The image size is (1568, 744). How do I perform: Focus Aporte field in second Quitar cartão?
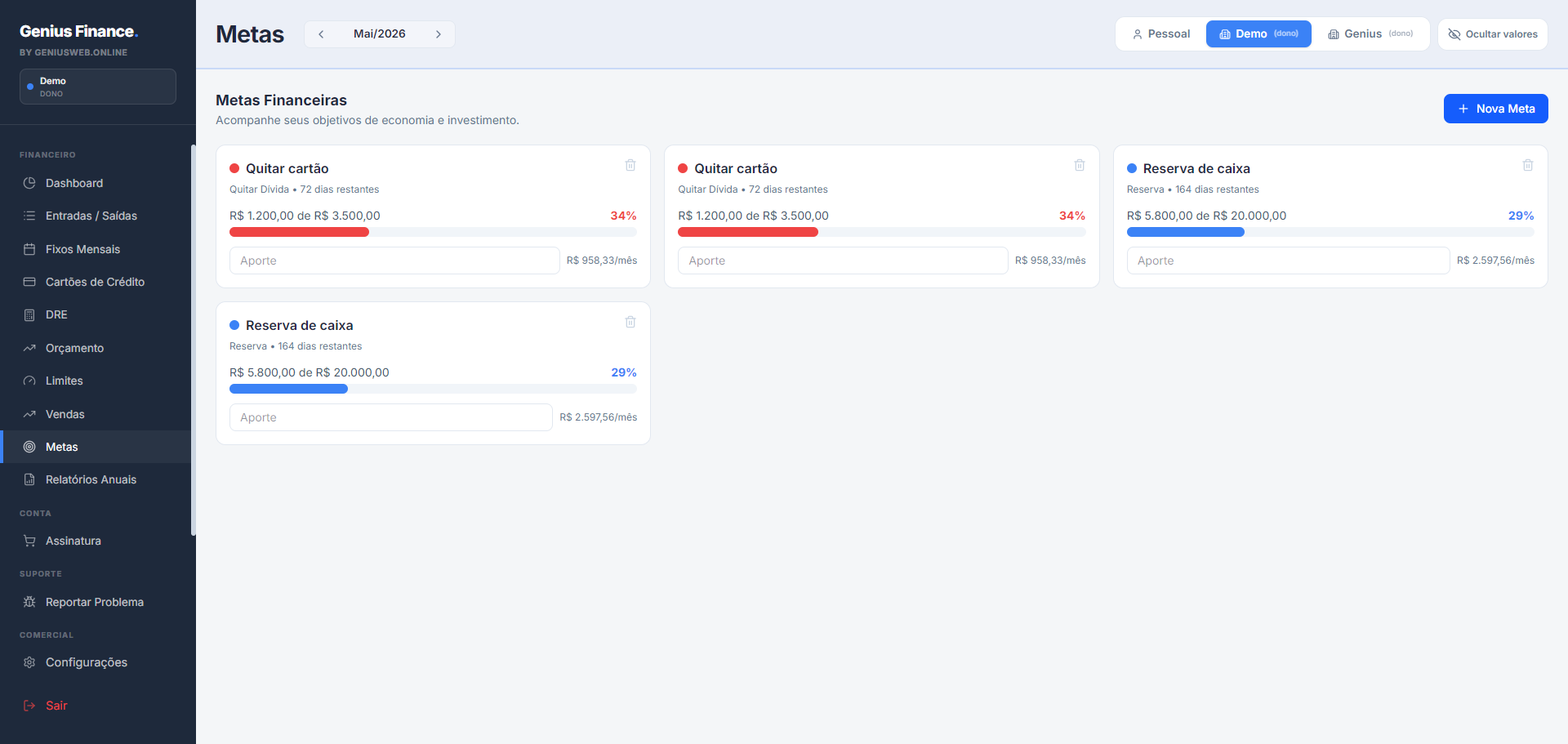coord(843,261)
